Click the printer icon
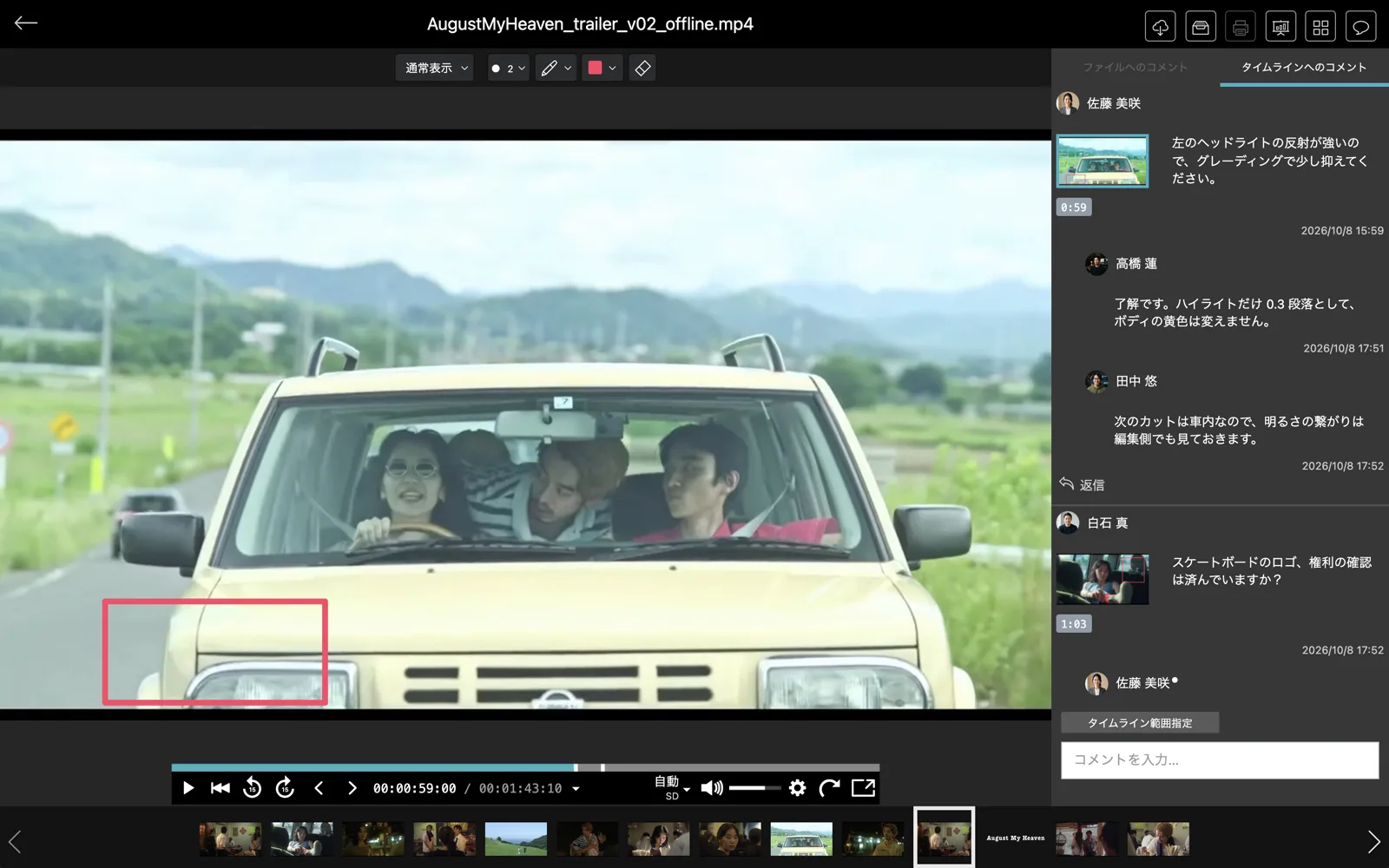The width and height of the screenshot is (1389, 868). pos(1241,27)
